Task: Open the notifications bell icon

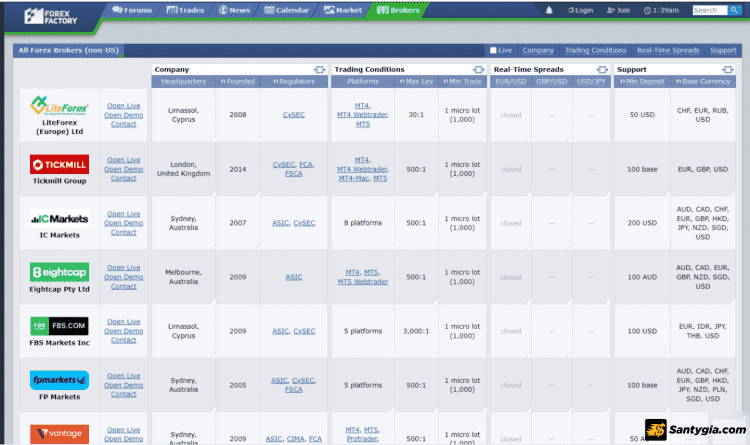Action: [549, 10]
